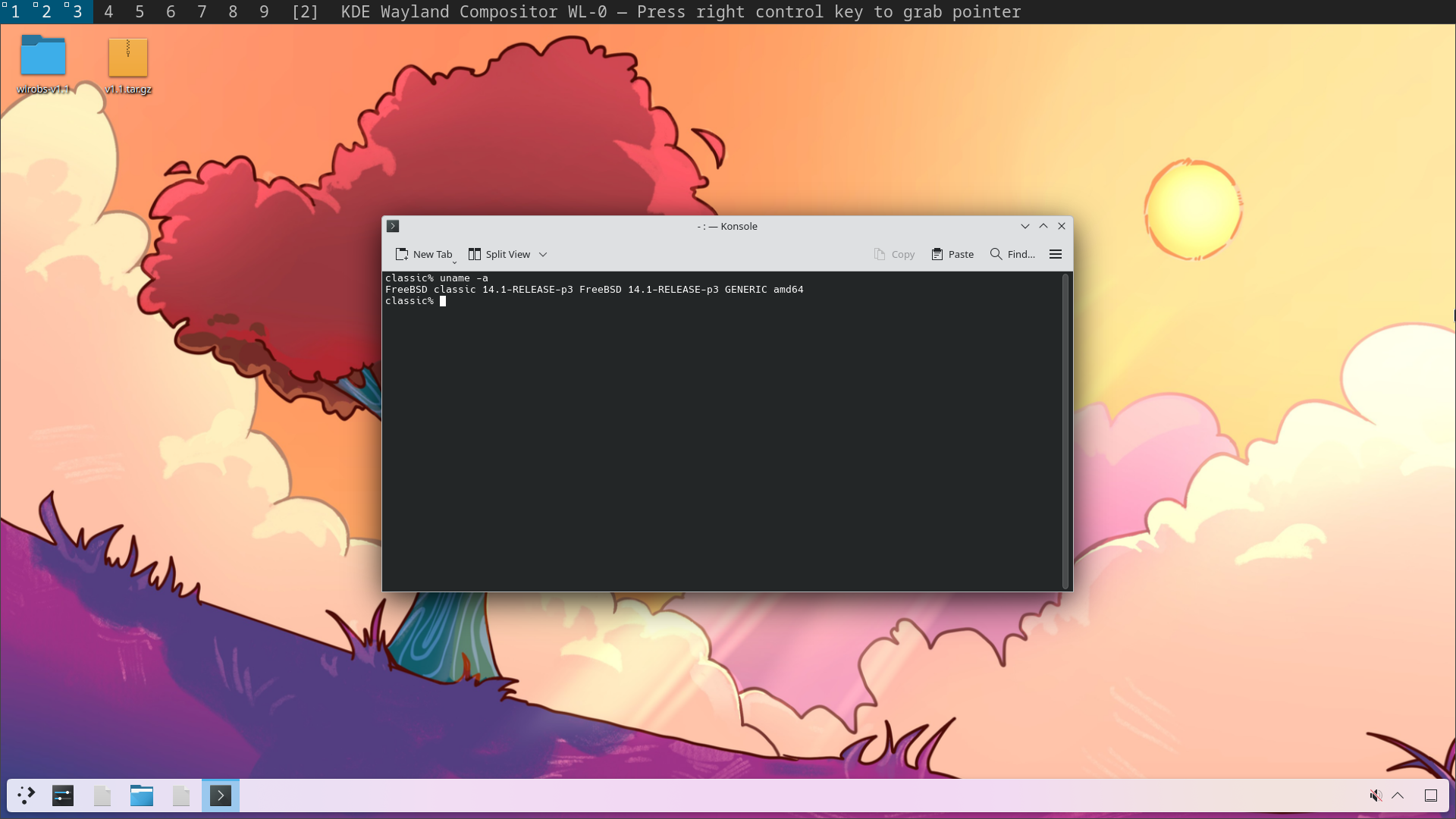Expand the Split View dropdown arrow
Viewport: 1456px width, 819px height.
(543, 255)
